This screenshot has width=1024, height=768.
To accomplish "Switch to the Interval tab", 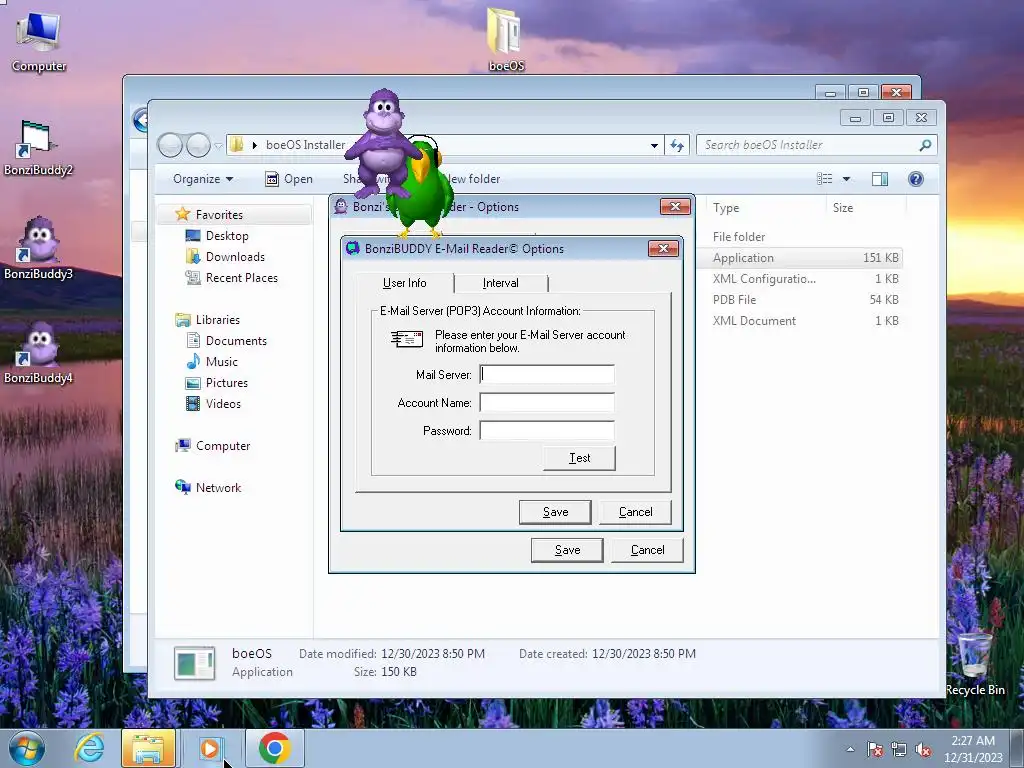I will pos(501,283).
